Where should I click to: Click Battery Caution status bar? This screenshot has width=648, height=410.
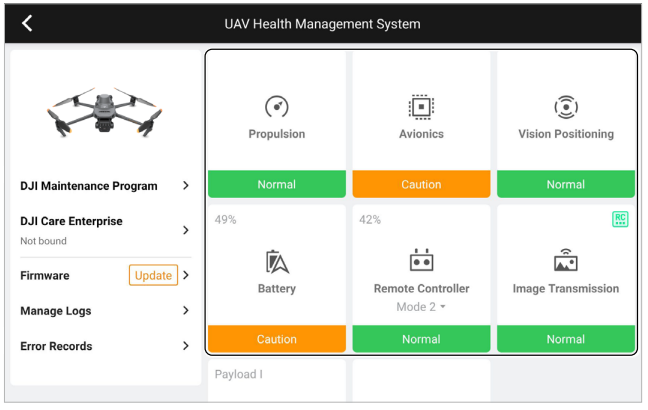pyautogui.click(x=276, y=339)
